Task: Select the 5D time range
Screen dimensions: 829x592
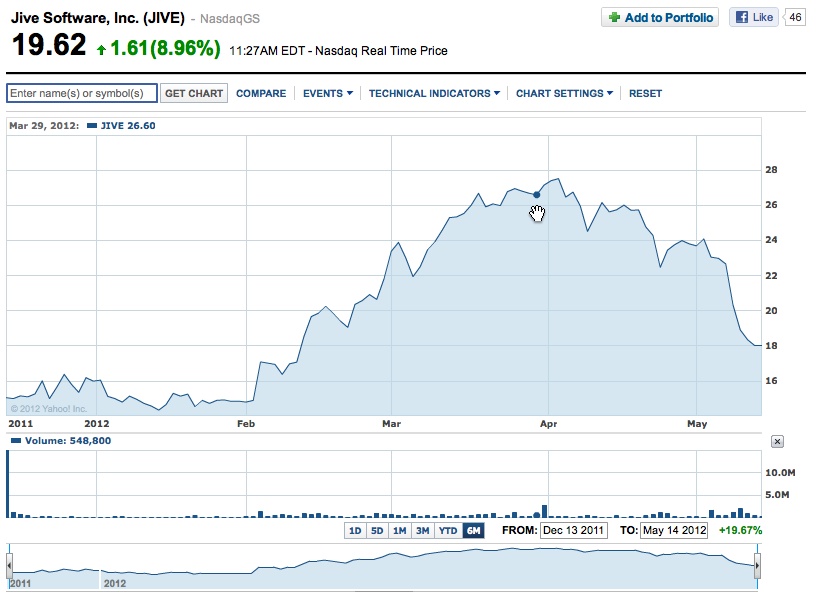Action: pyautogui.click(x=377, y=530)
